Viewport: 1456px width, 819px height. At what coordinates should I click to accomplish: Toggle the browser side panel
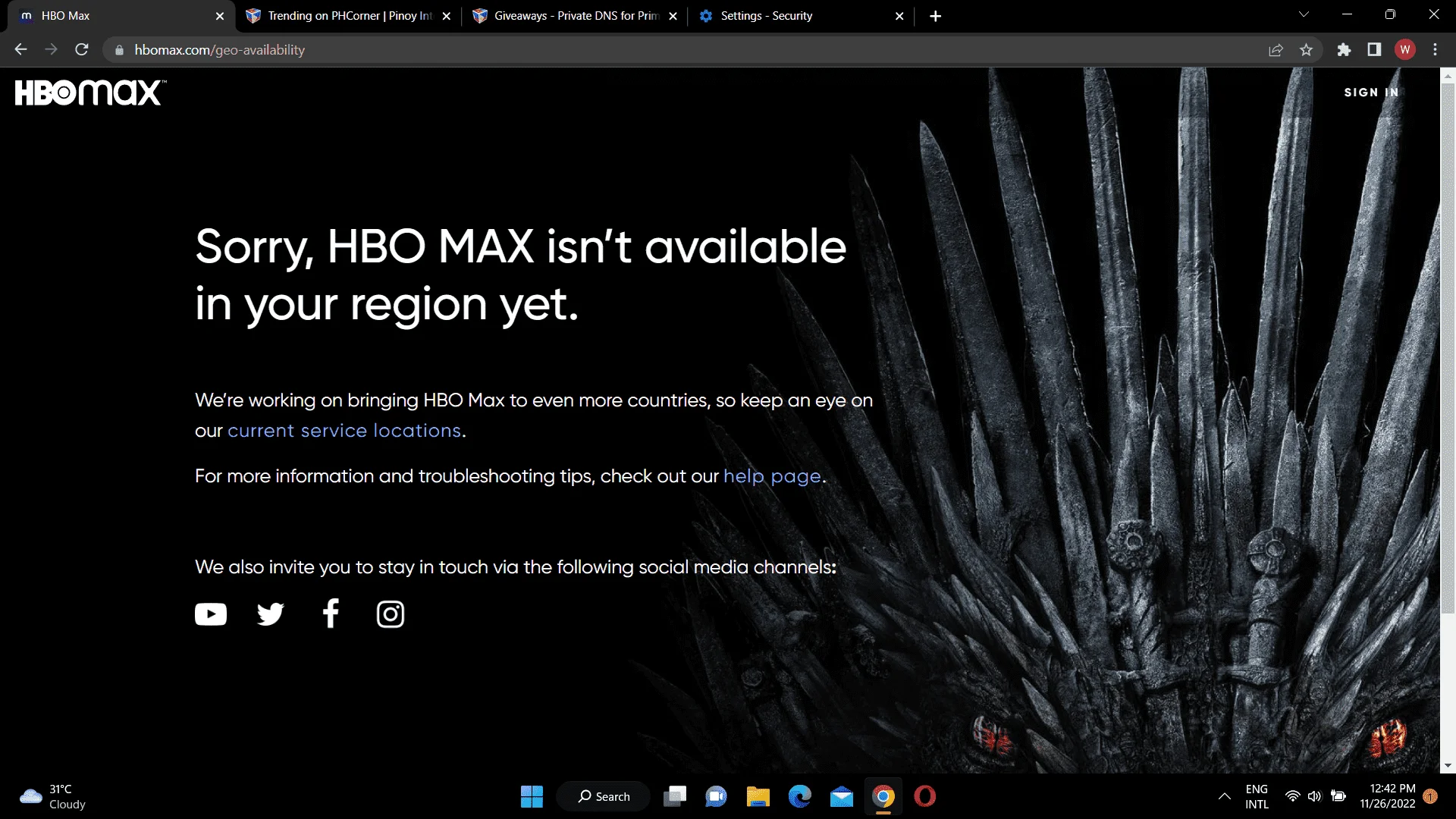click(1374, 50)
